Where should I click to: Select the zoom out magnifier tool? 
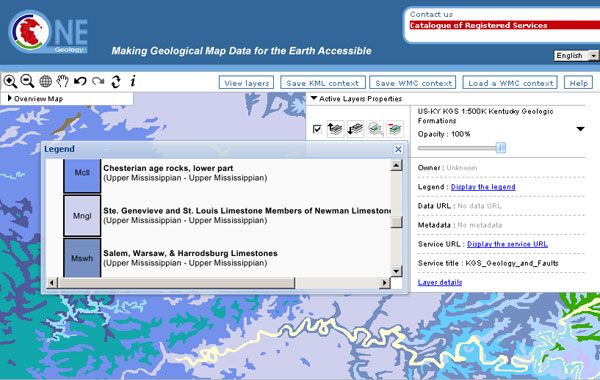pos(28,81)
